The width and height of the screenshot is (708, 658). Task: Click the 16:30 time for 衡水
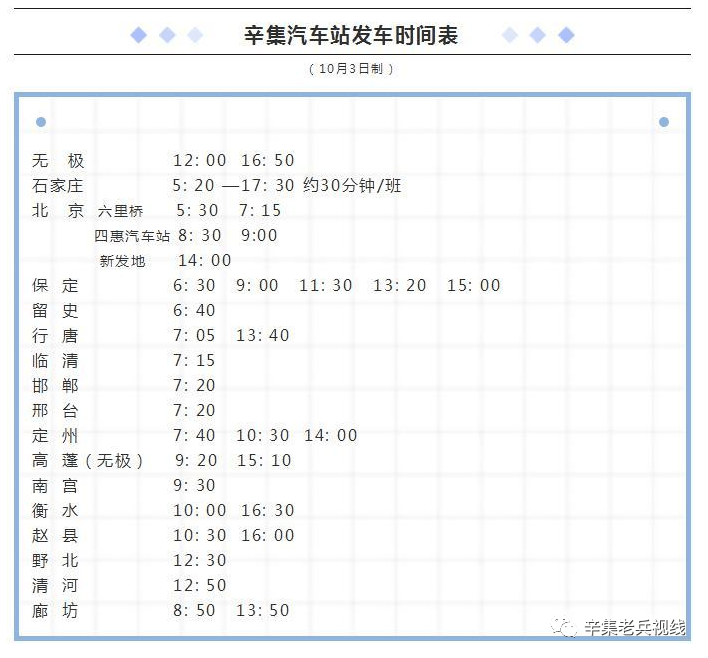267,511
